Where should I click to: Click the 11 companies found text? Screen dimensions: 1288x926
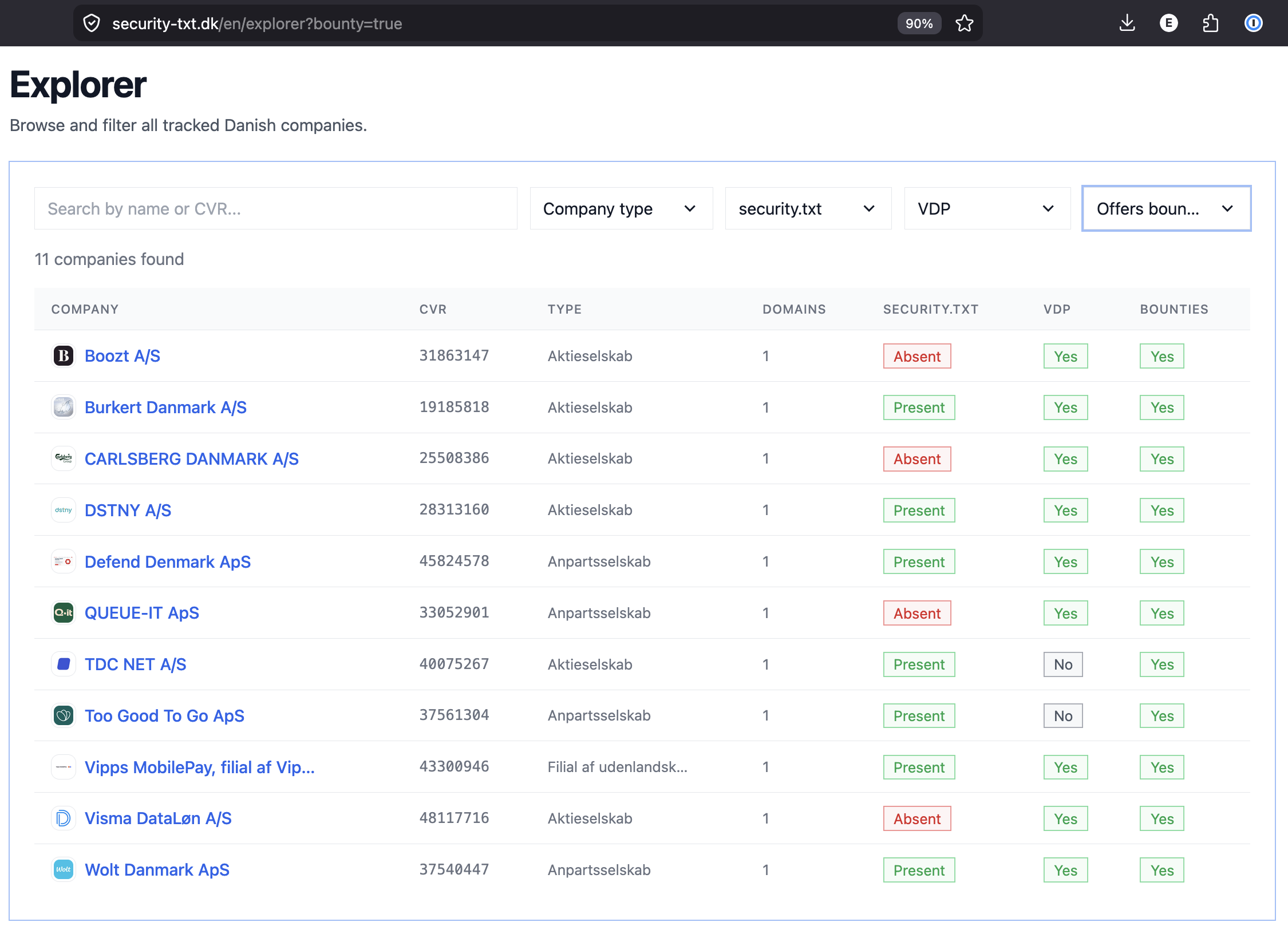pyautogui.click(x=109, y=259)
